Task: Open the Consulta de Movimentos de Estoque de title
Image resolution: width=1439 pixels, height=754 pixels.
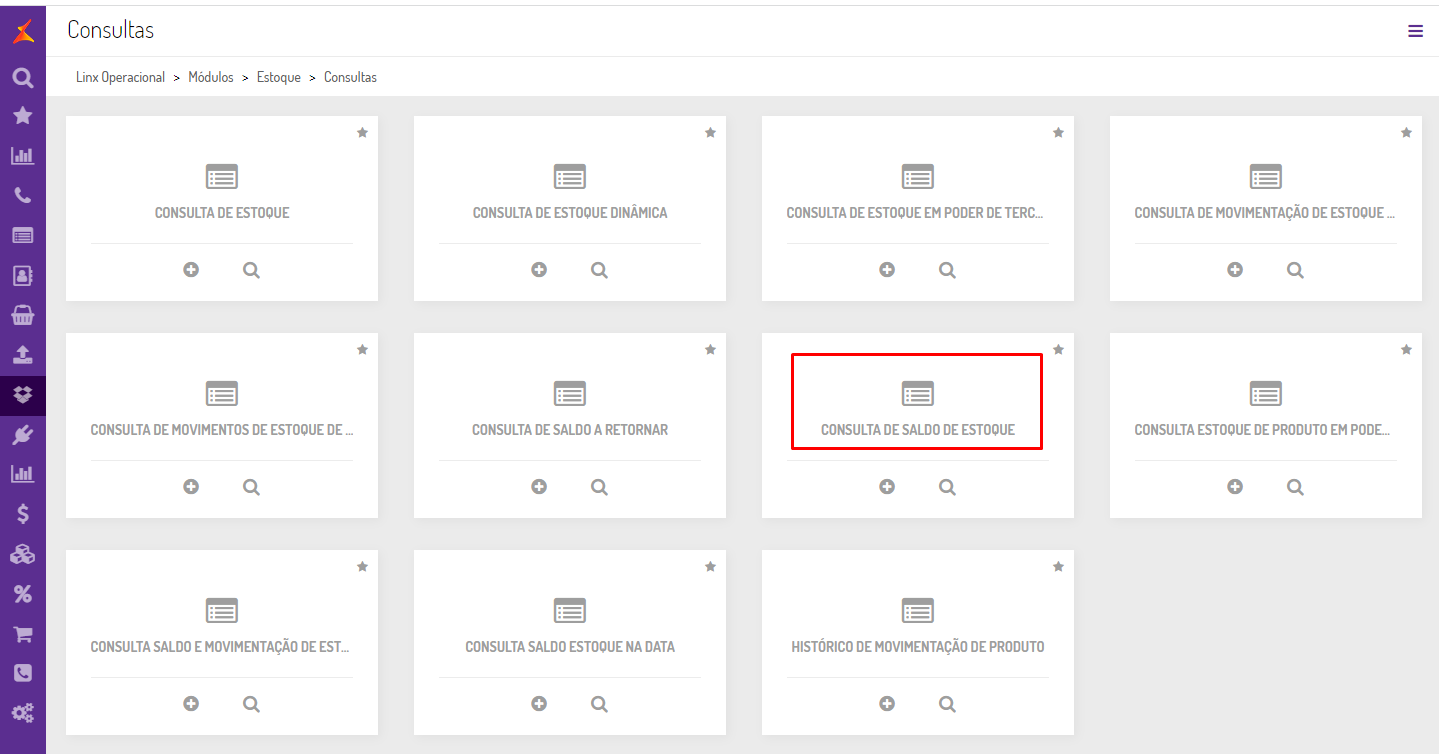Action: pyautogui.click(x=222, y=430)
